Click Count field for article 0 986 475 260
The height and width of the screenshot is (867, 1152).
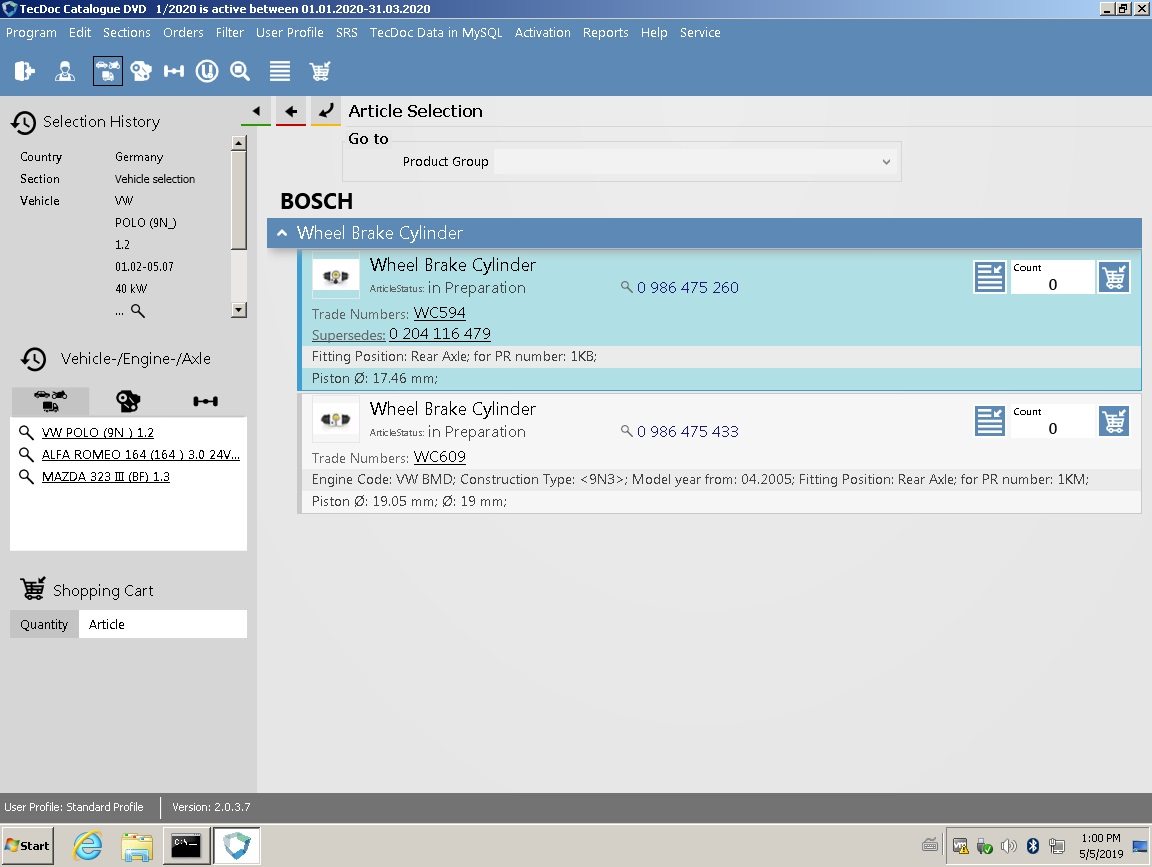1052,278
